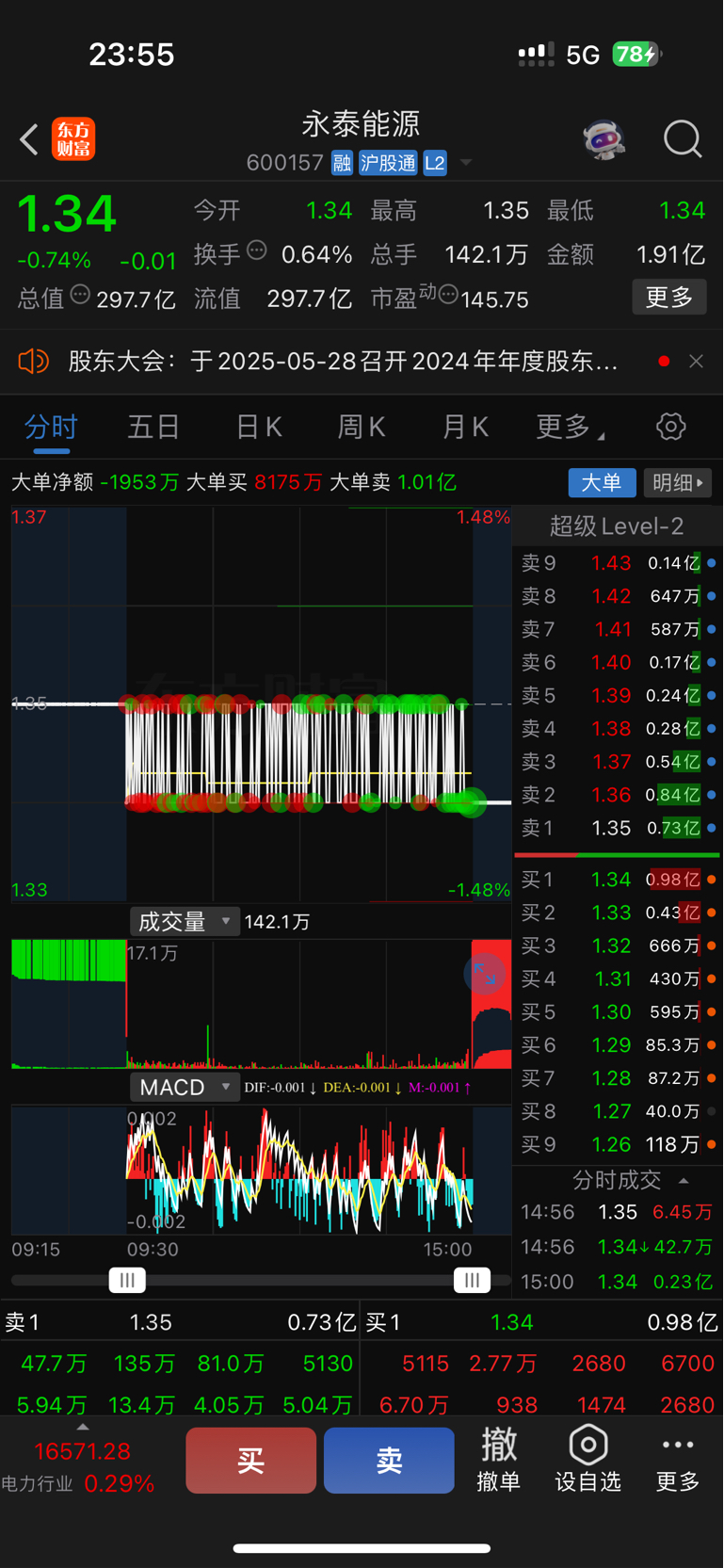
Task: Select 买2 row at 1.33
Action: coord(617,913)
